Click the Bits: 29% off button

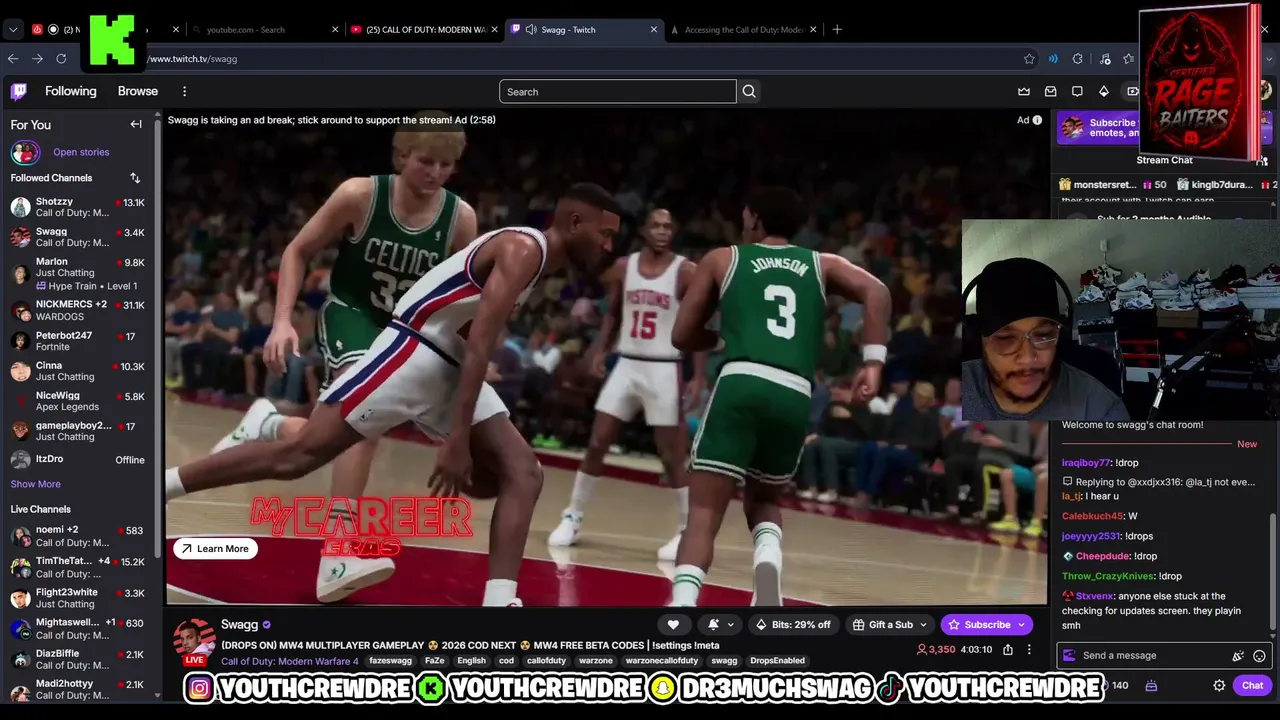tap(793, 625)
